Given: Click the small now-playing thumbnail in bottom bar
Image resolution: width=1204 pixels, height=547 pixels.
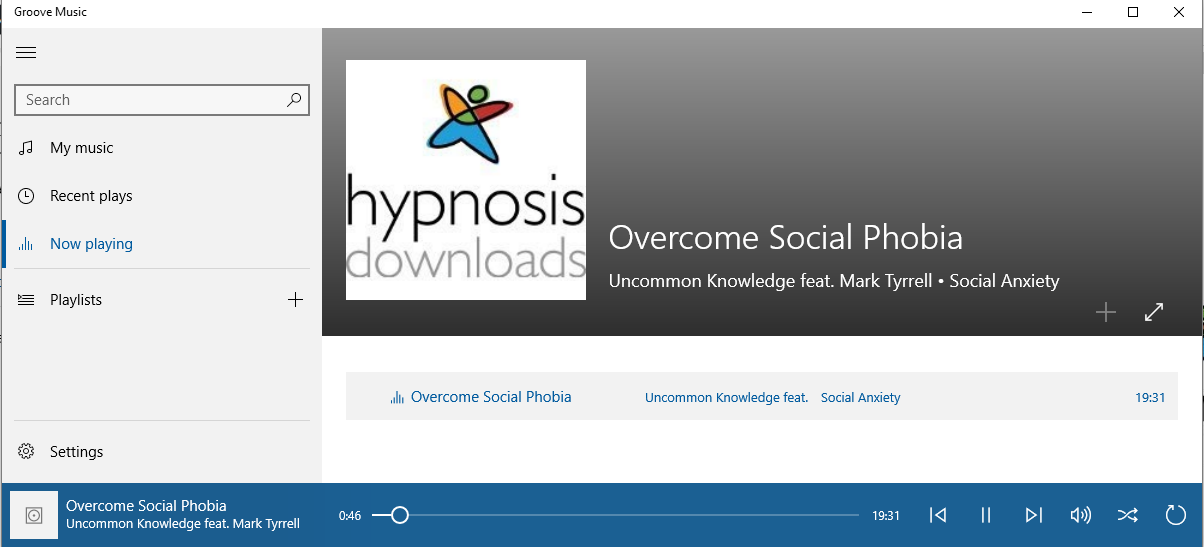Looking at the screenshot, I should coord(34,515).
